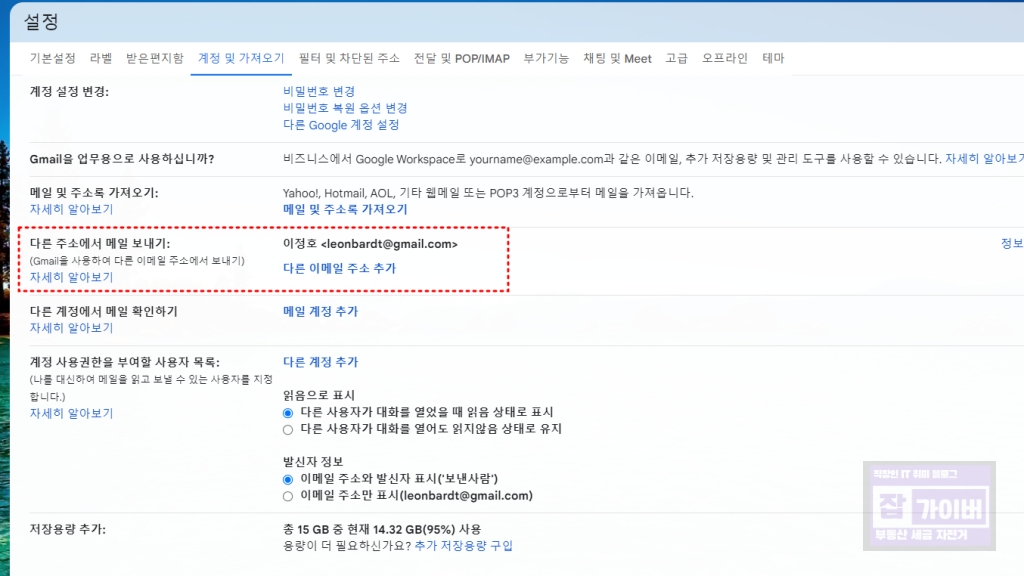
Task: Open the 기본설정 settings tab
Action: coord(52,59)
